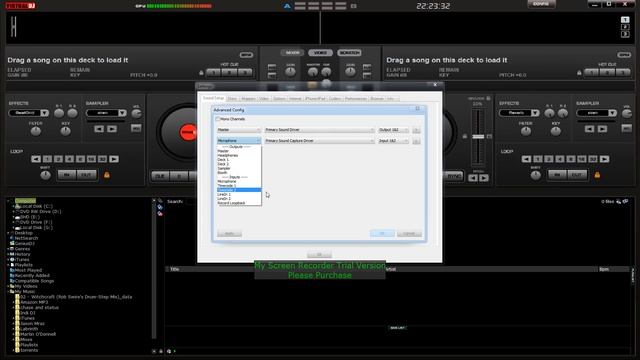Switch to the Performances settings tab
Screen dimensions: 640x360
tap(356, 99)
